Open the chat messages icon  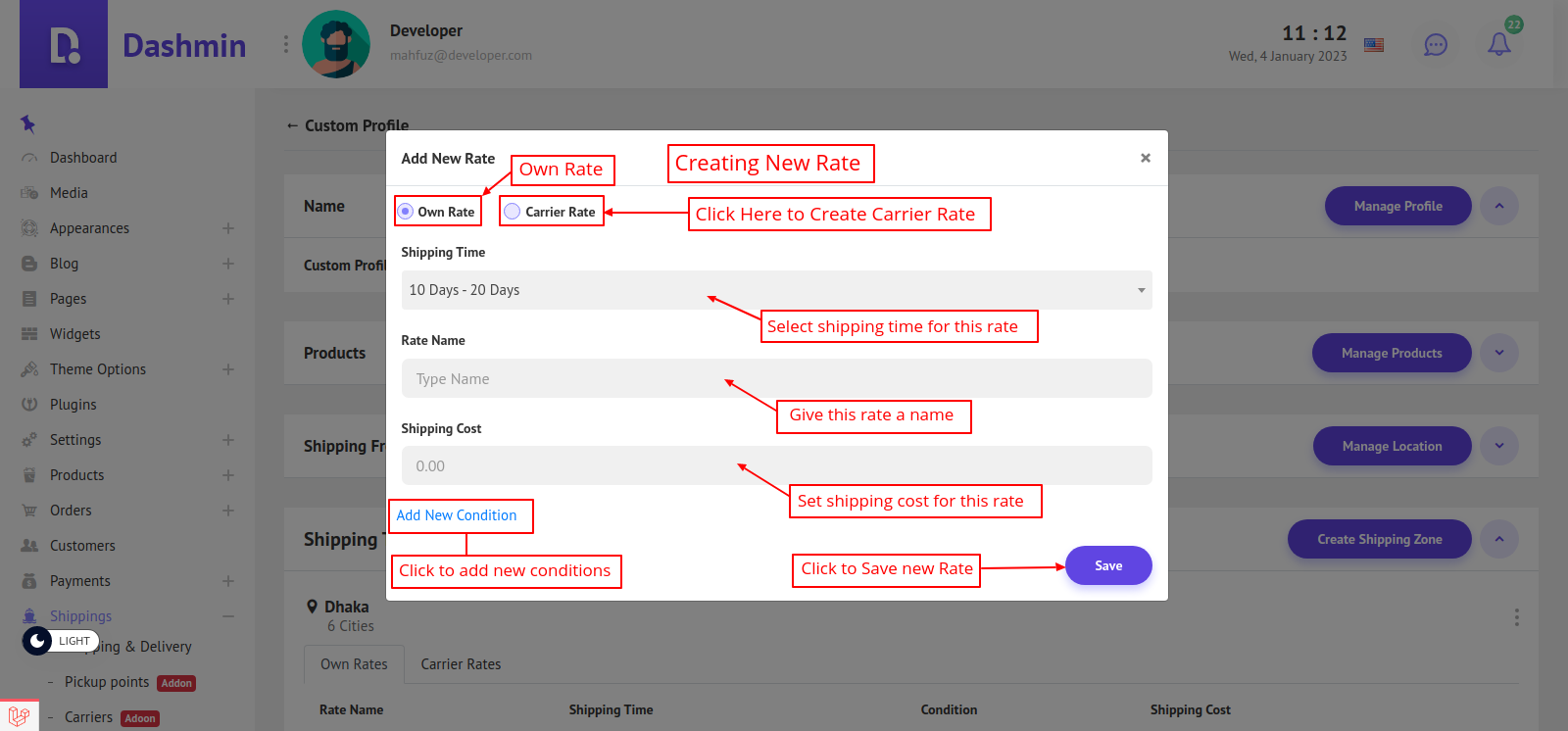click(x=1435, y=45)
